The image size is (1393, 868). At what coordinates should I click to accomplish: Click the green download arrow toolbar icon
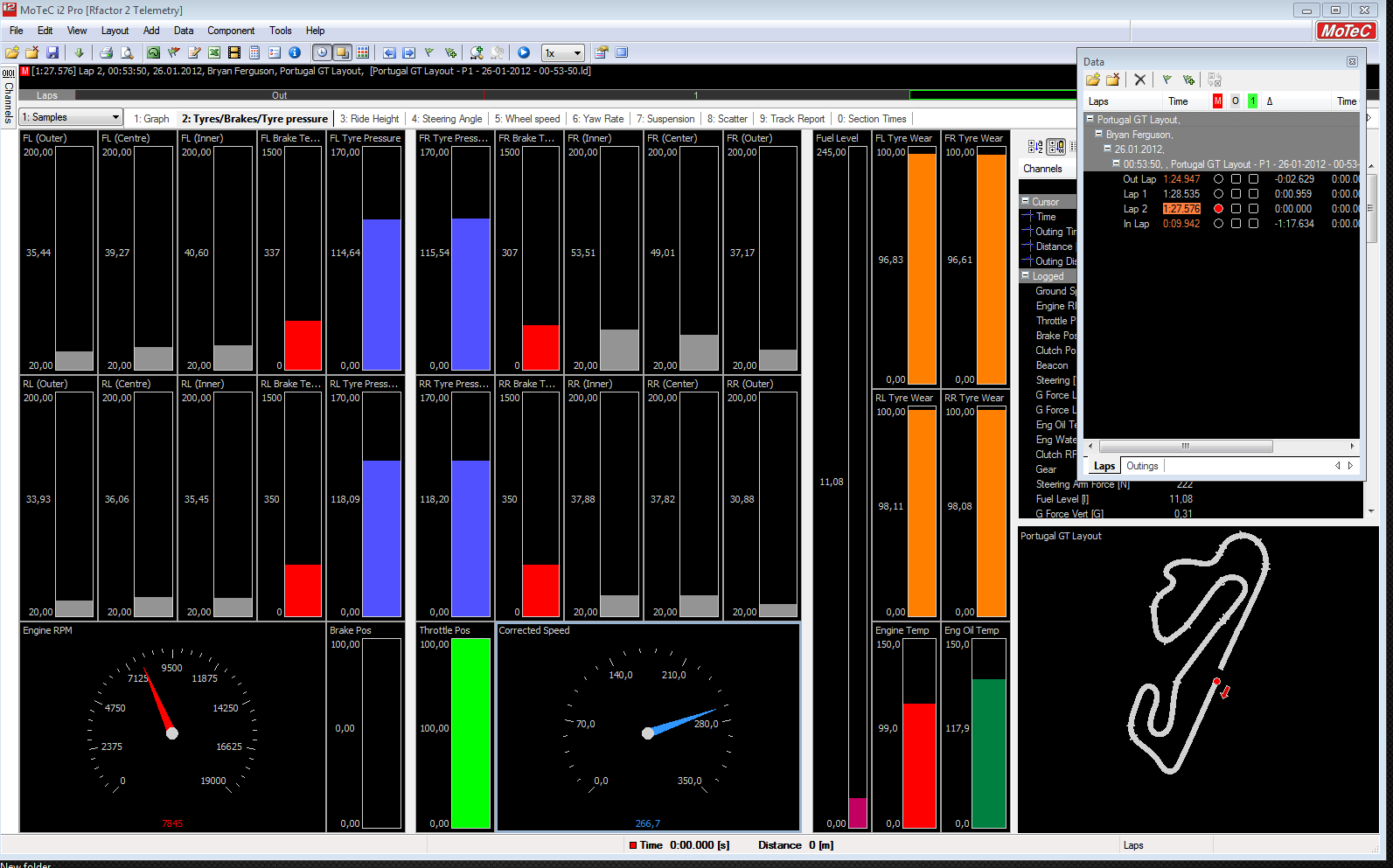pos(79,52)
